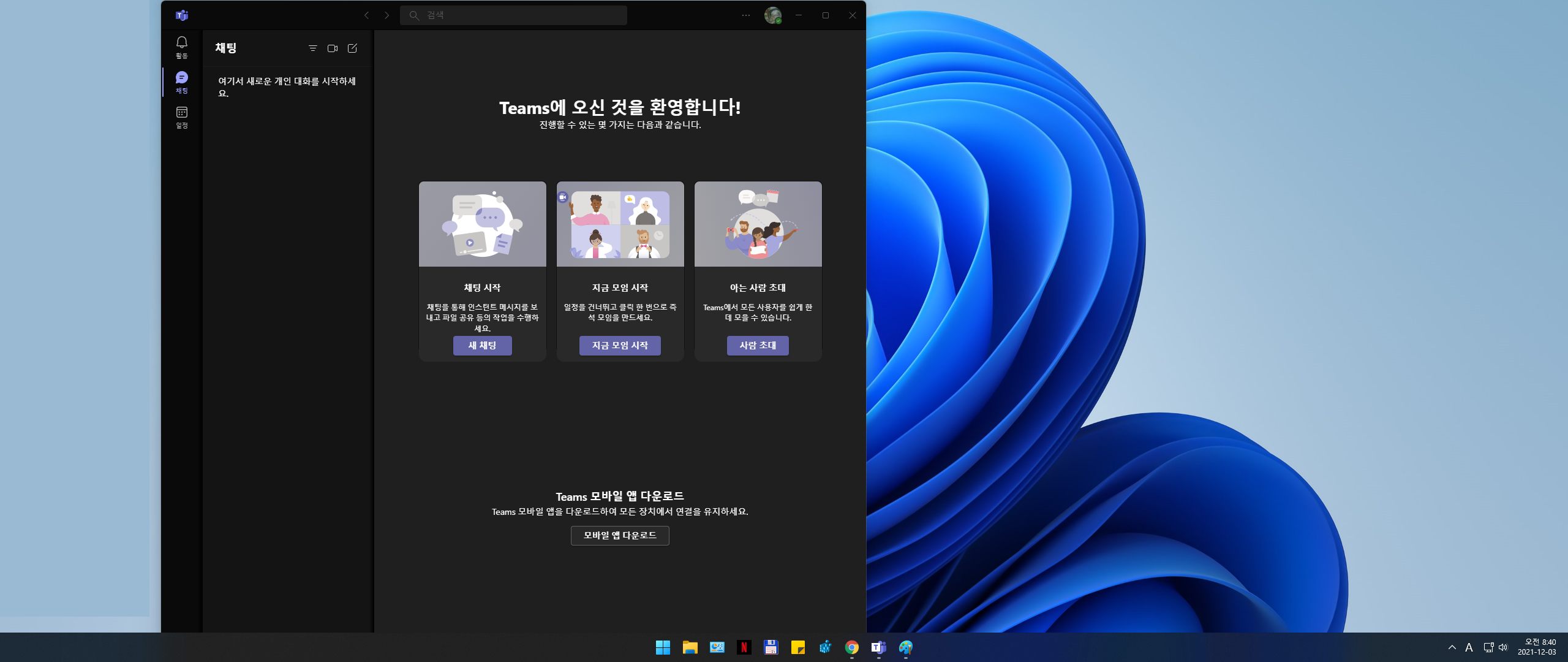
Task: Open Teams from the taskbar
Action: (879, 647)
